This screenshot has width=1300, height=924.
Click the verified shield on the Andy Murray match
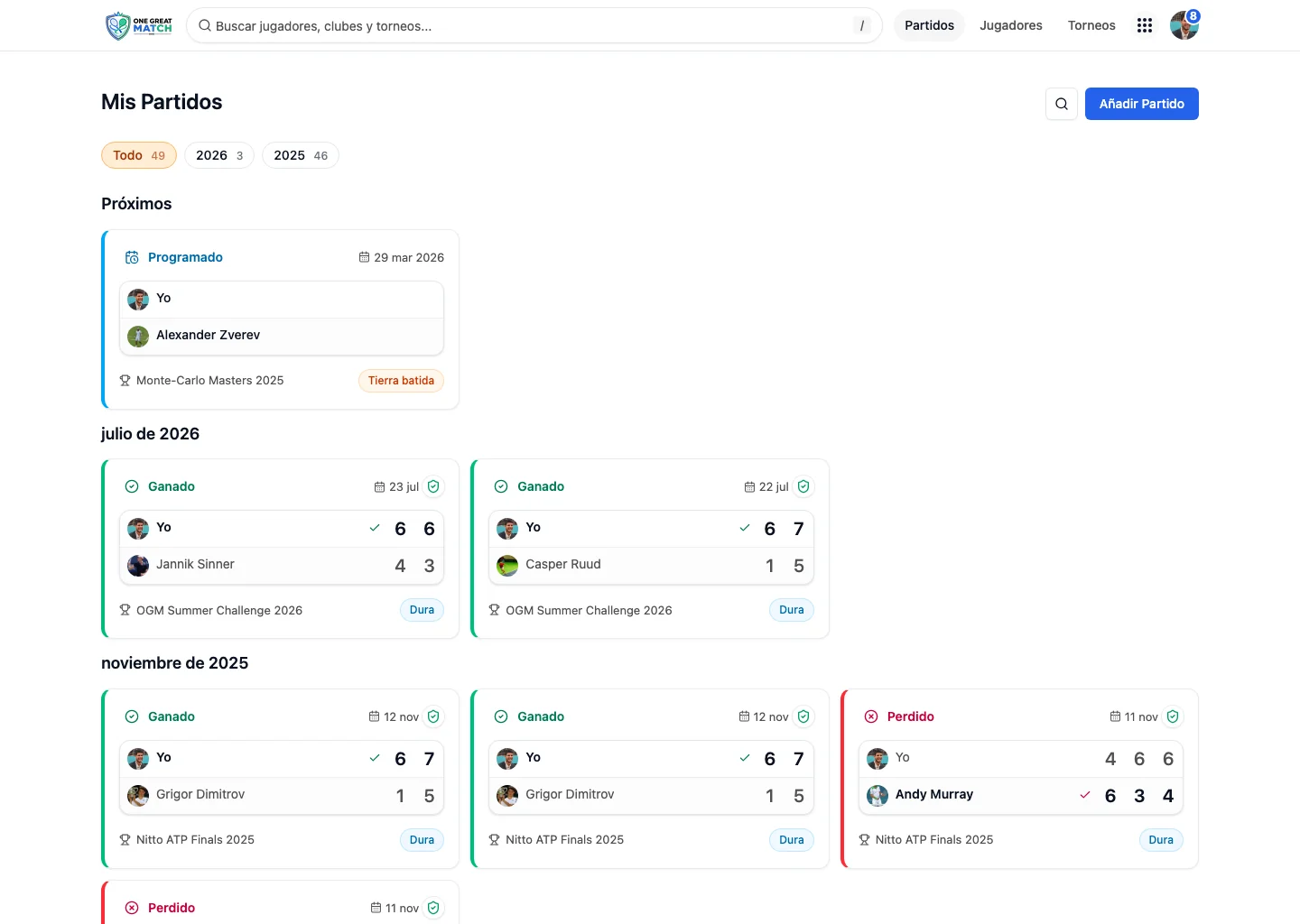[1173, 716]
